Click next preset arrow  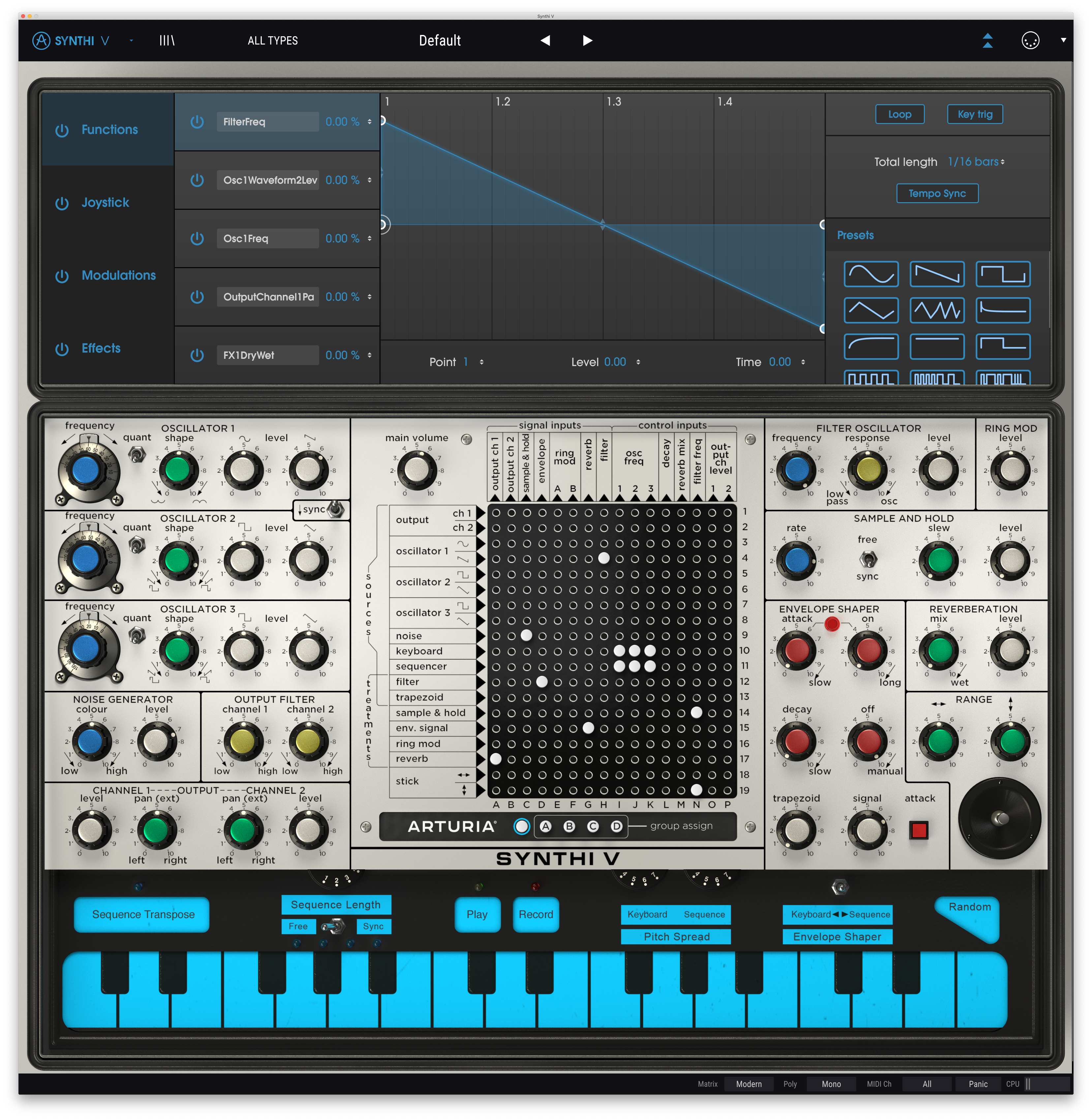pos(587,41)
